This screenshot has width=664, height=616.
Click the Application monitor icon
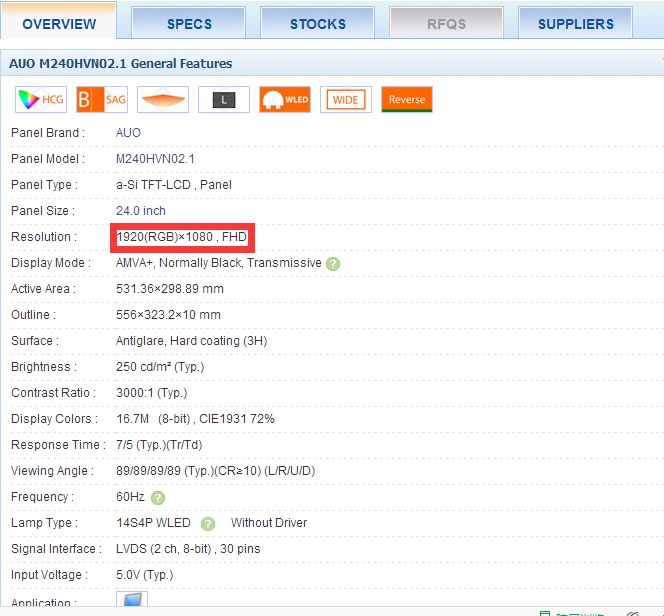coord(132,599)
